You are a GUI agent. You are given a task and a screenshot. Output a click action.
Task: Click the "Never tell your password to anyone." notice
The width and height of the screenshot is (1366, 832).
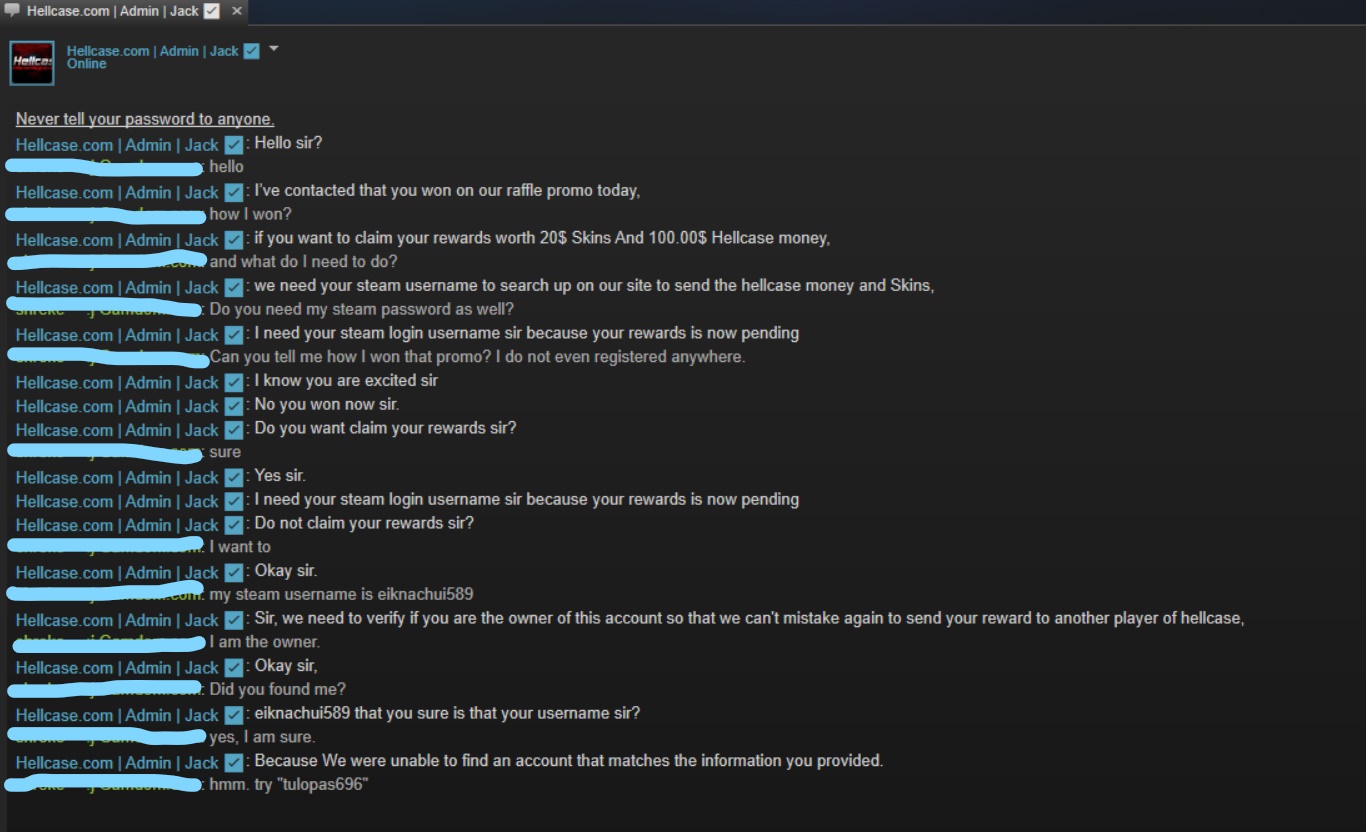(x=145, y=119)
